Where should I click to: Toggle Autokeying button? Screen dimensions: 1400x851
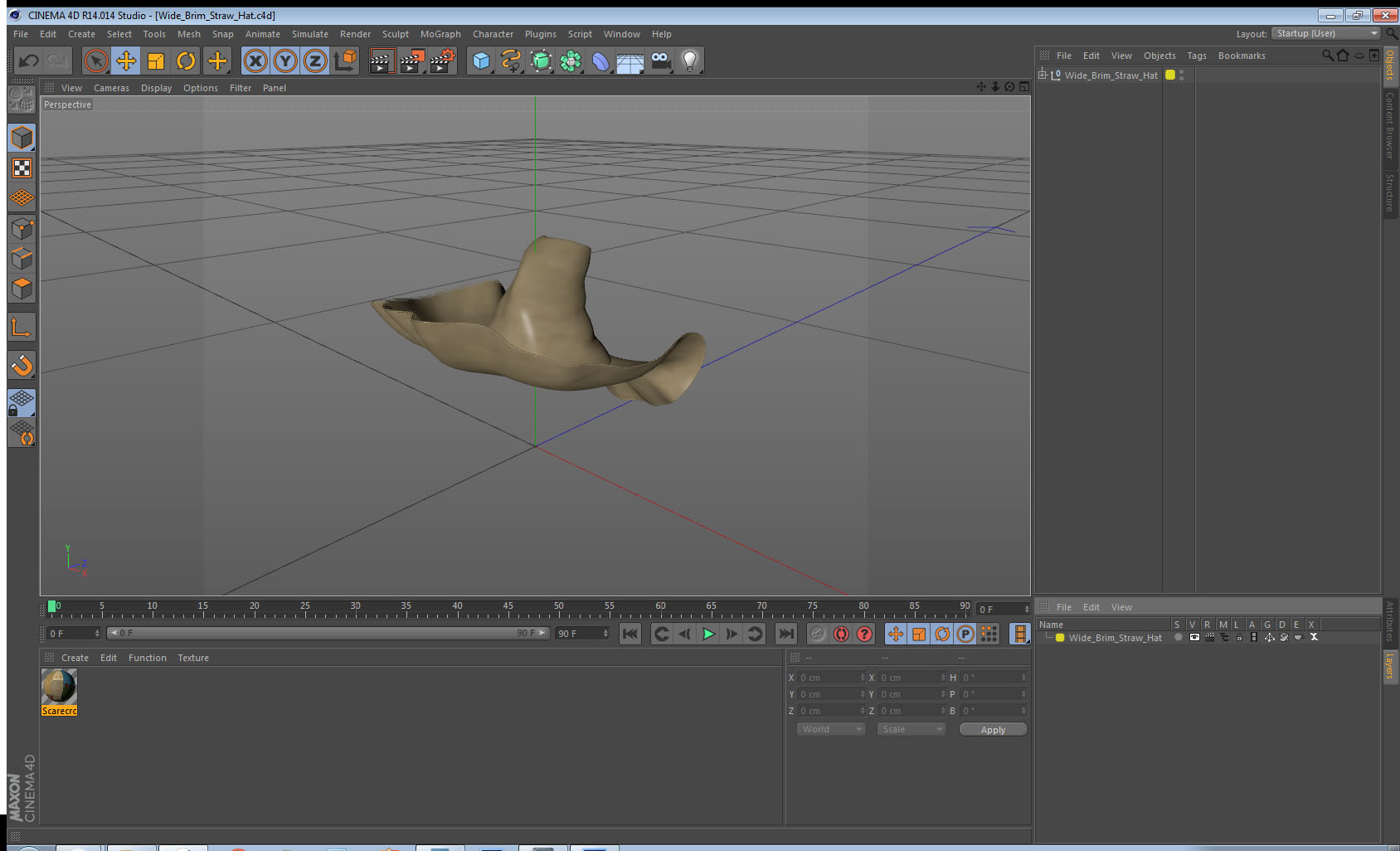841,634
